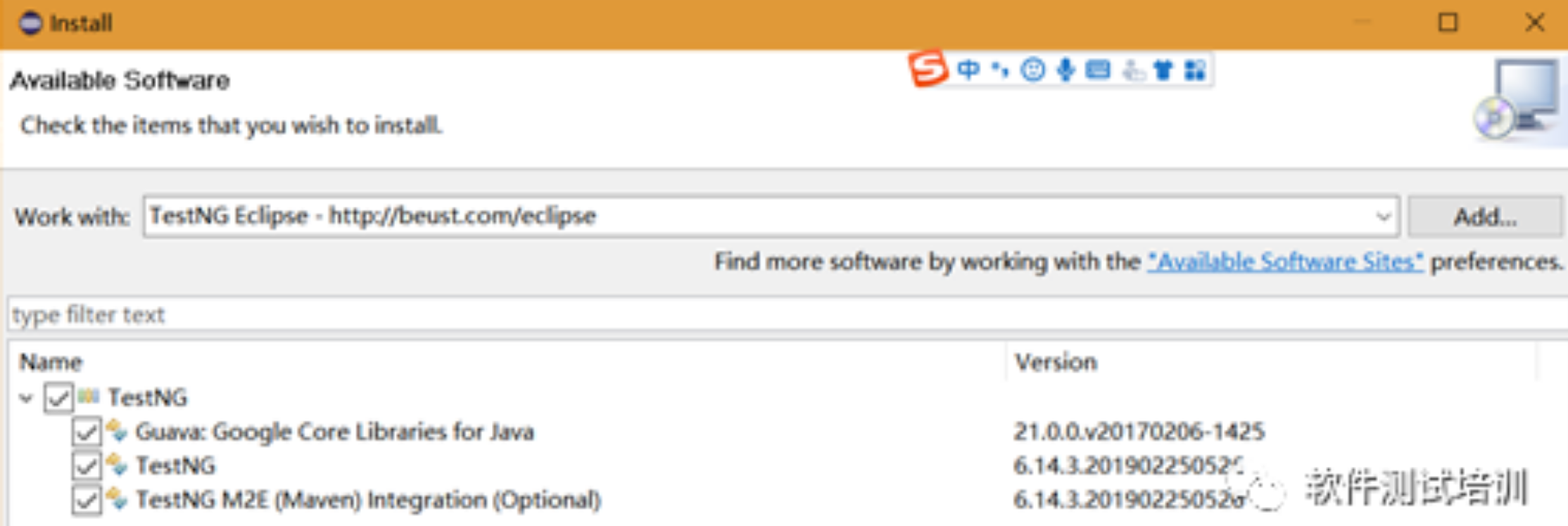Select the TestNG M2E (Maven) Integration row
The width and height of the screenshot is (1568, 526).
367,500
